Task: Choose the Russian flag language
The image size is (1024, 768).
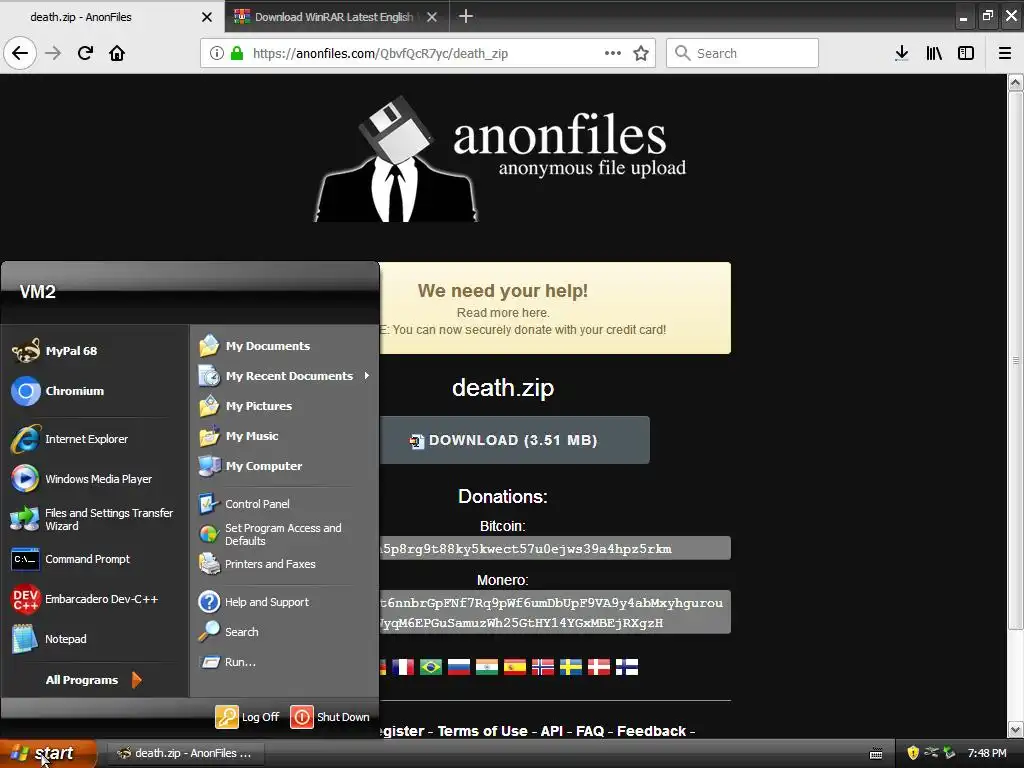Action: click(459, 667)
